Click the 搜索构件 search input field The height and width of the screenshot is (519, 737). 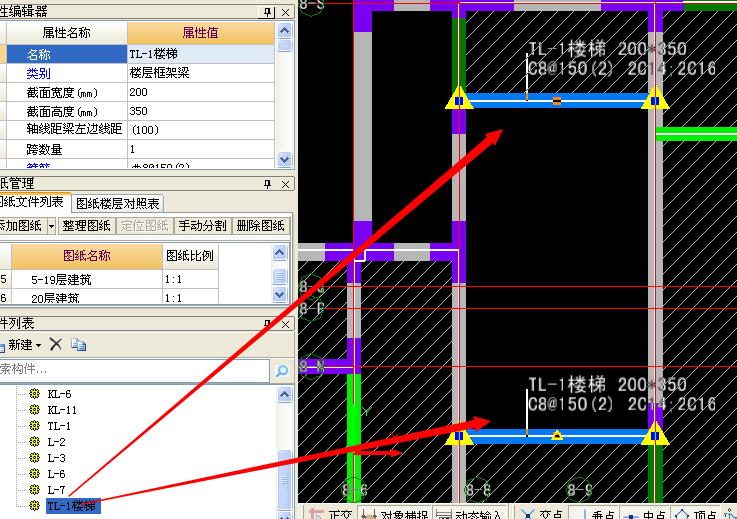pyautogui.click(x=134, y=370)
